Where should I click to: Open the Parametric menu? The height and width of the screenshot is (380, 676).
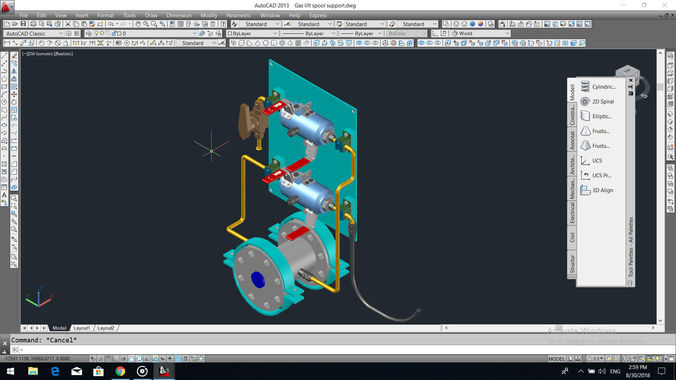coord(238,15)
